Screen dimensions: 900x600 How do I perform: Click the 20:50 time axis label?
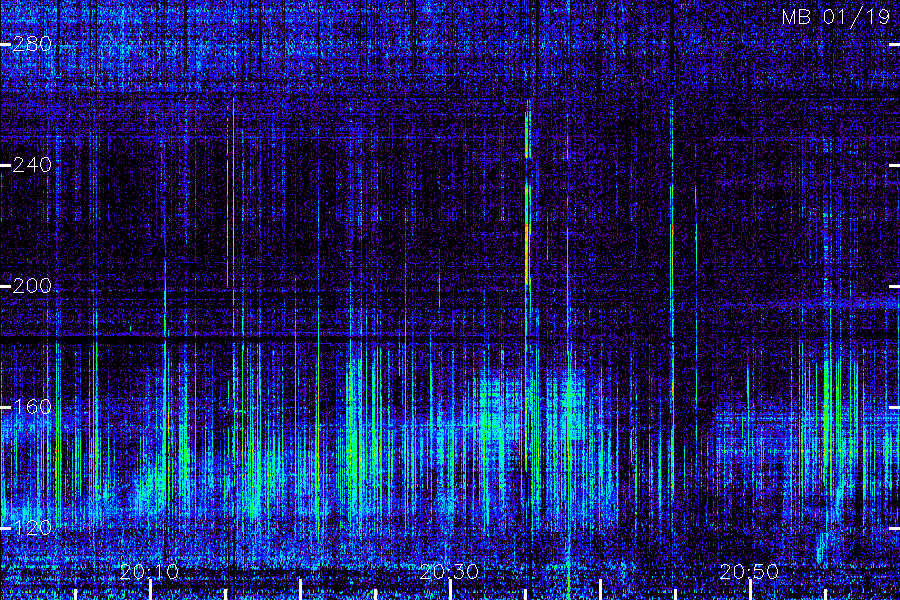pyautogui.click(x=749, y=571)
